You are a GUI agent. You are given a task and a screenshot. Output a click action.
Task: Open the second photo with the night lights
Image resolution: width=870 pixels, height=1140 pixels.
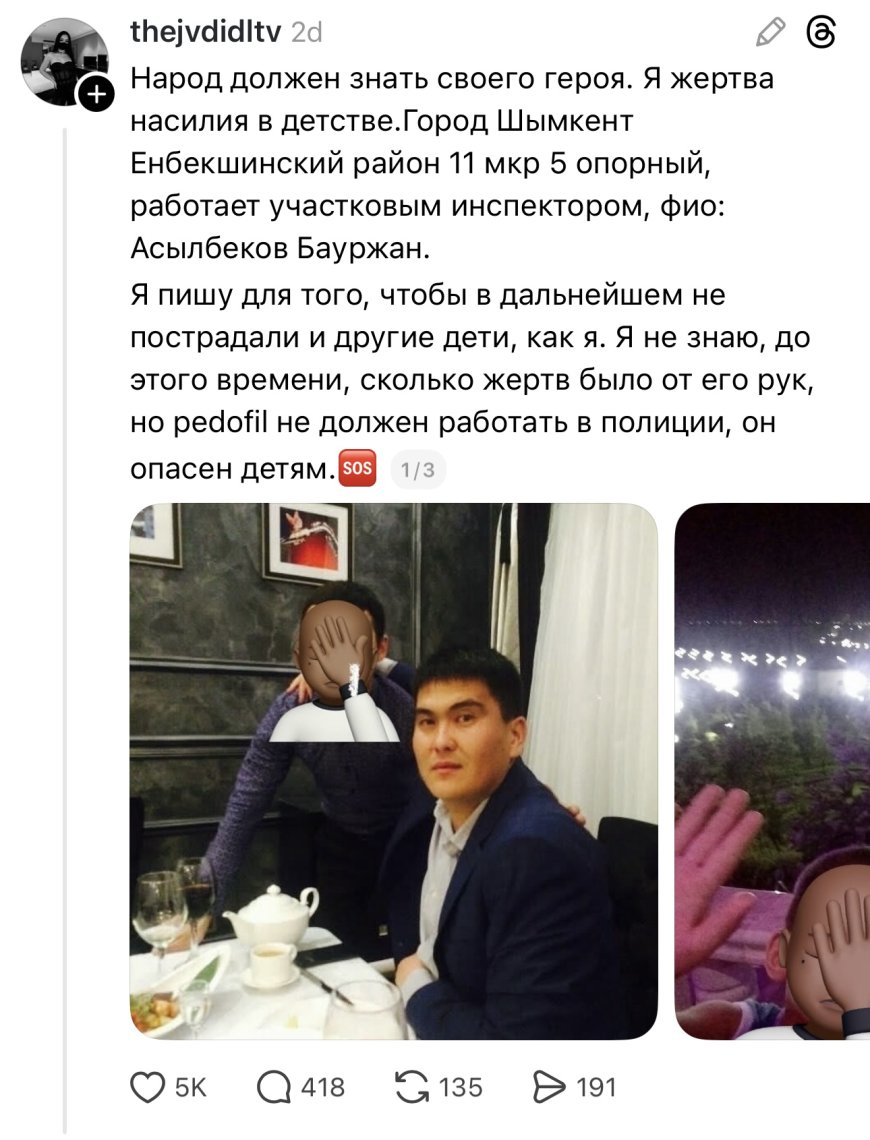(772, 771)
